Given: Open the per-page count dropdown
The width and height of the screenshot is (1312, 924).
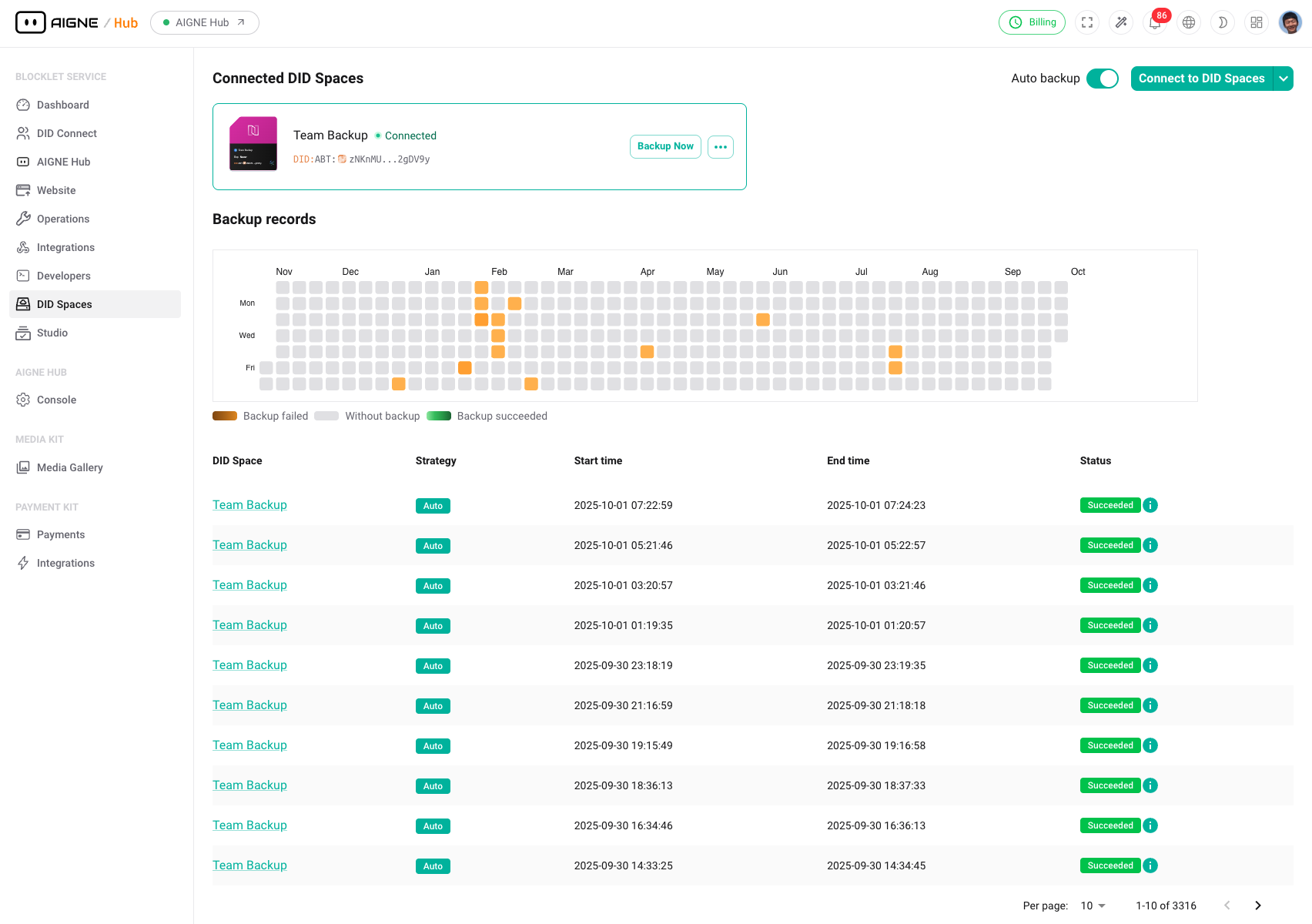Looking at the screenshot, I should [1092, 906].
